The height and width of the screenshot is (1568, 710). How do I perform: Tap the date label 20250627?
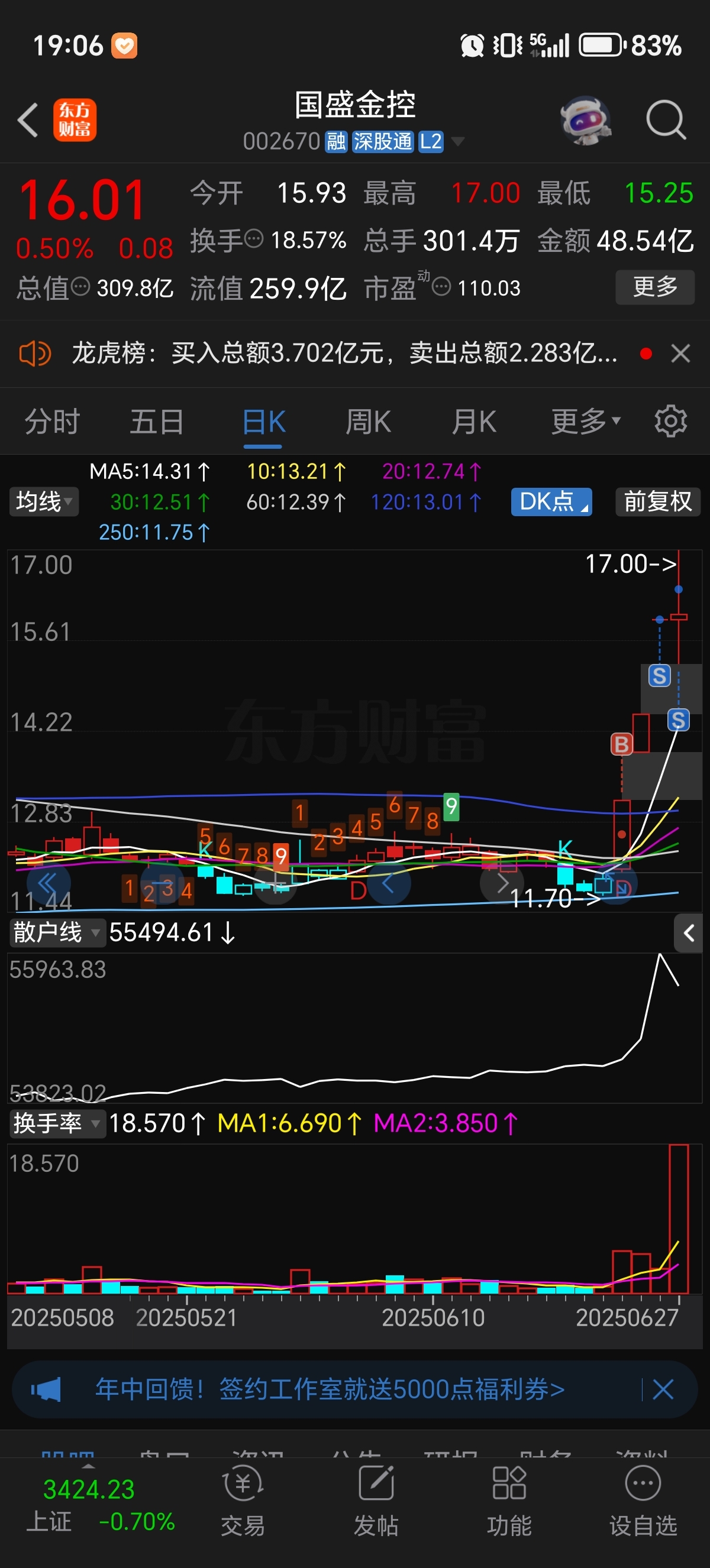pos(627,1318)
